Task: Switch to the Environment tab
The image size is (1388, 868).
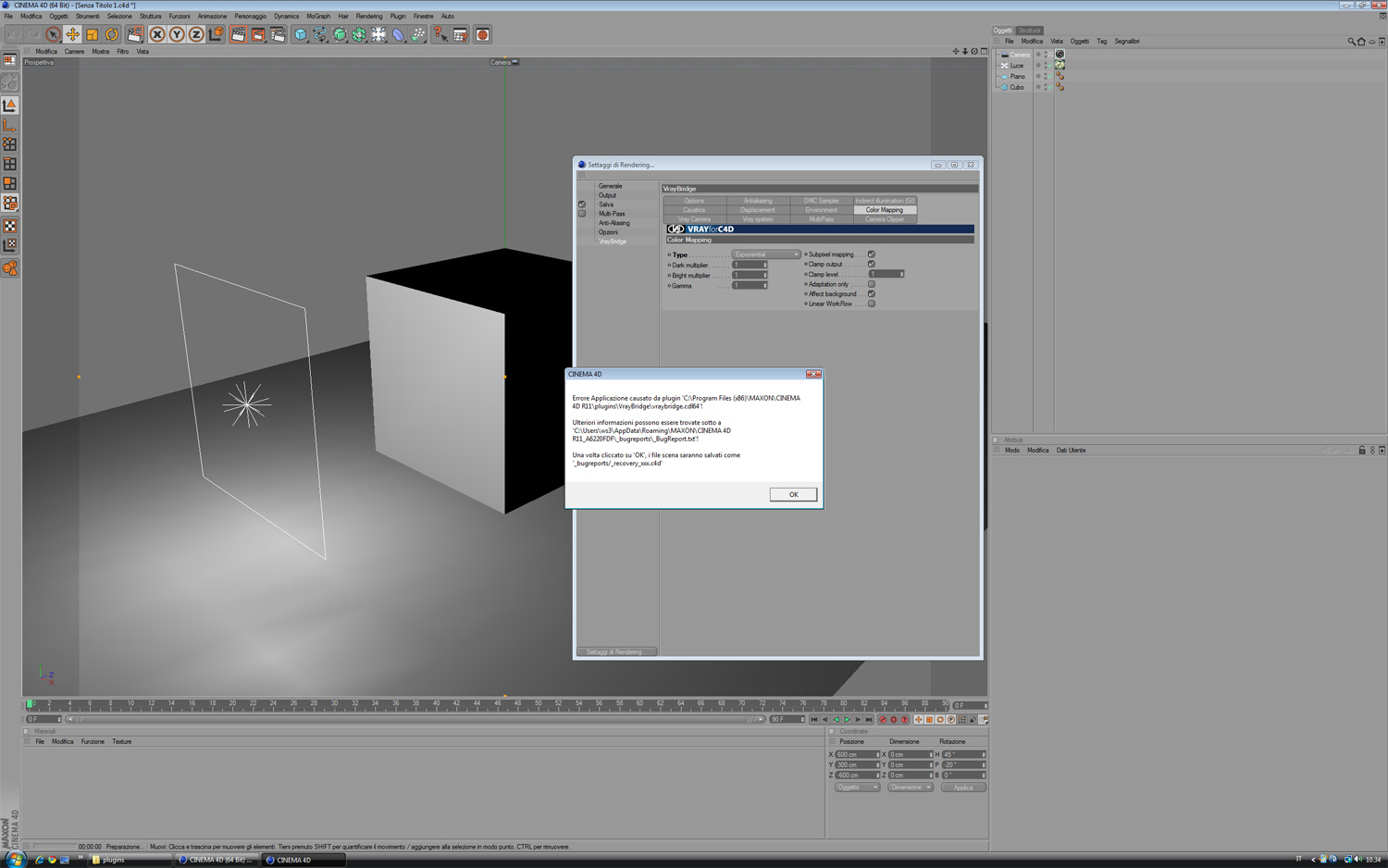Action: coord(821,210)
